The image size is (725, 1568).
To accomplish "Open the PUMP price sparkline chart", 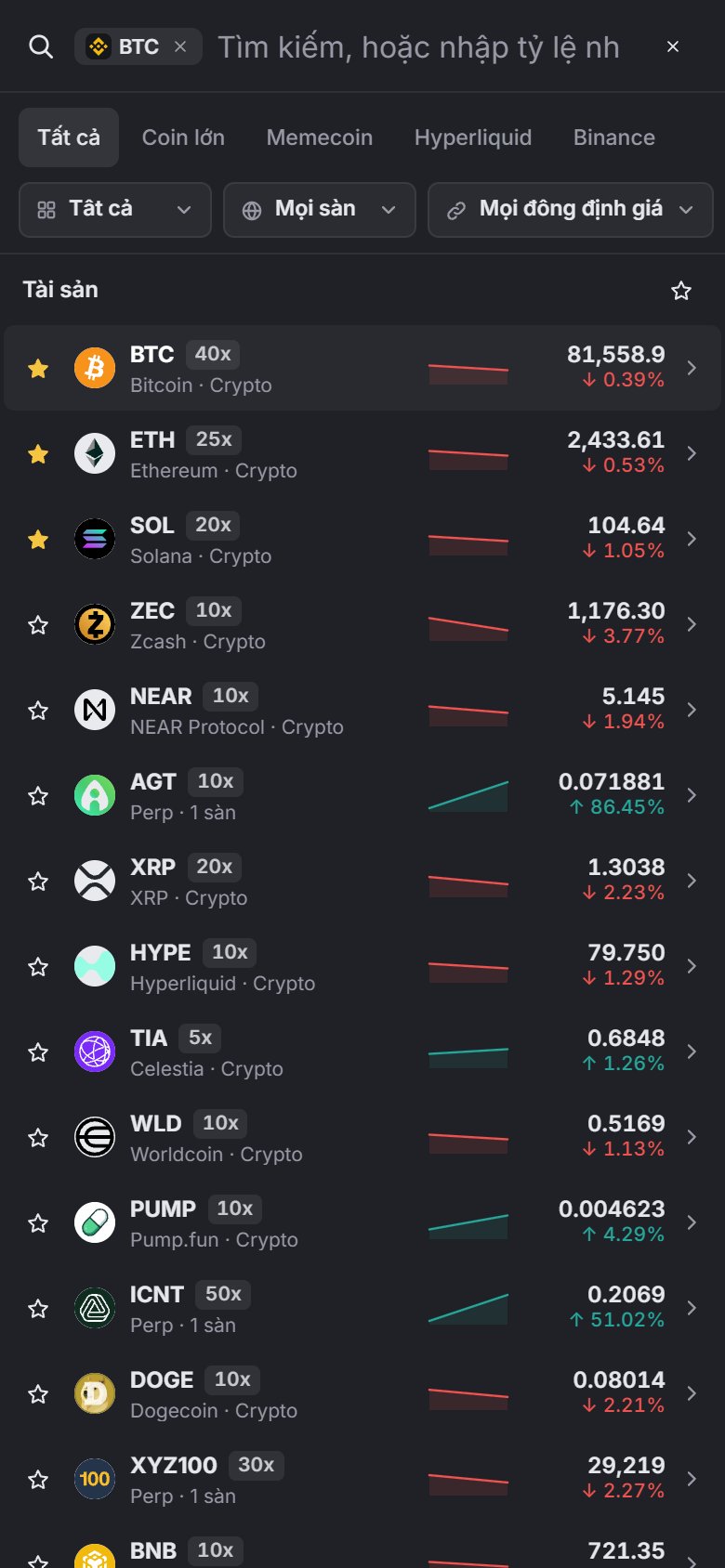I will pyautogui.click(x=468, y=1224).
